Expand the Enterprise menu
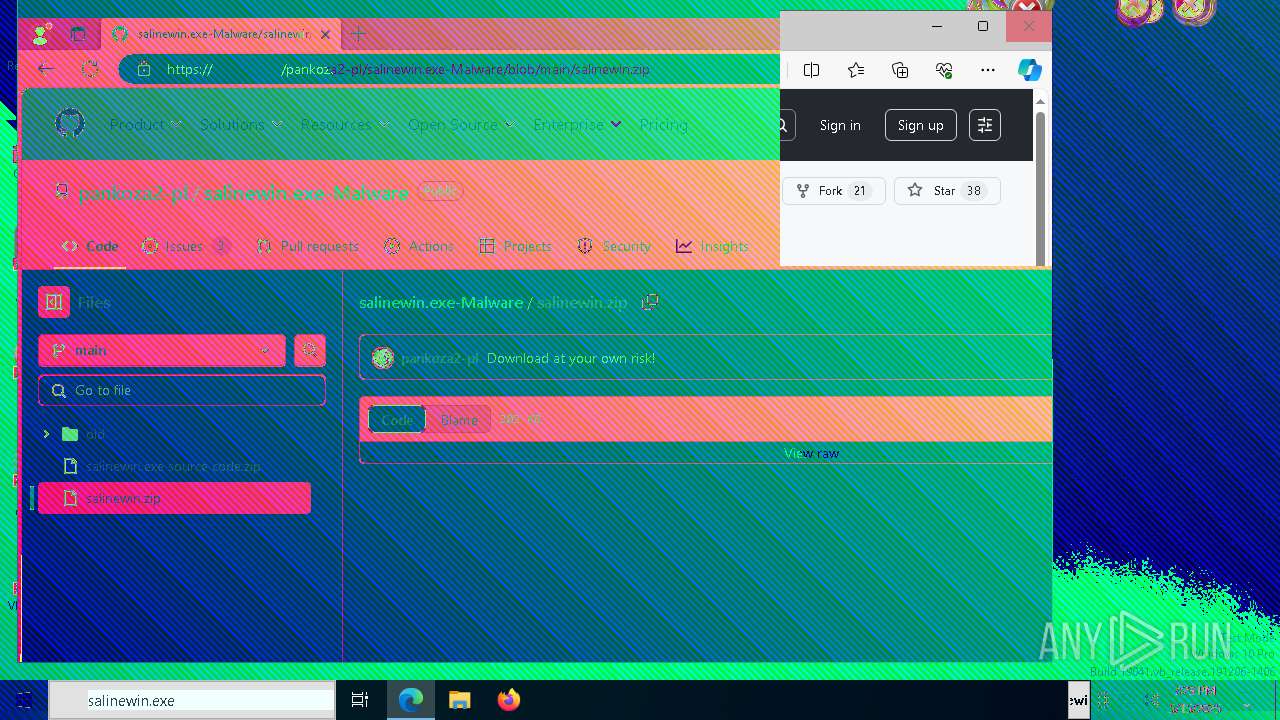This screenshot has height=720, width=1280. [577, 125]
